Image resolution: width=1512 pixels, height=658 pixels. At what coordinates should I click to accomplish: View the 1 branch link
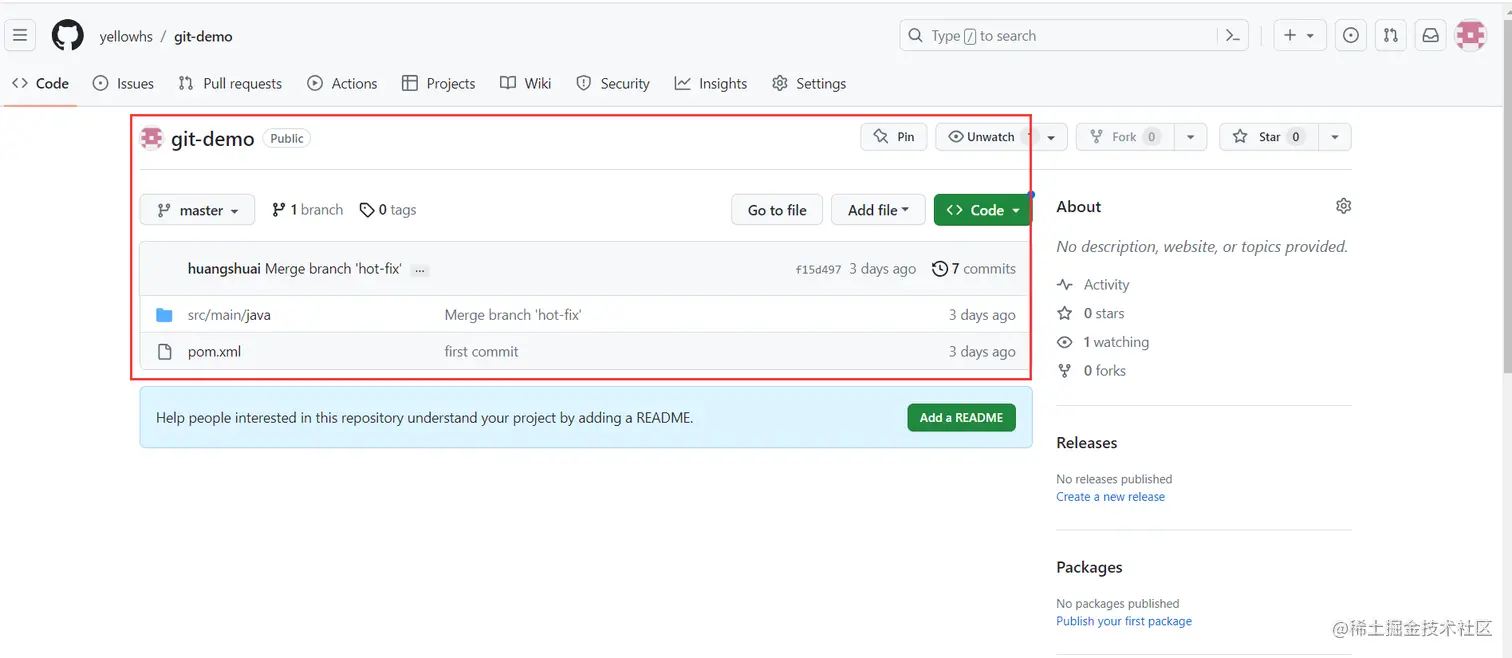click(x=307, y=210)
